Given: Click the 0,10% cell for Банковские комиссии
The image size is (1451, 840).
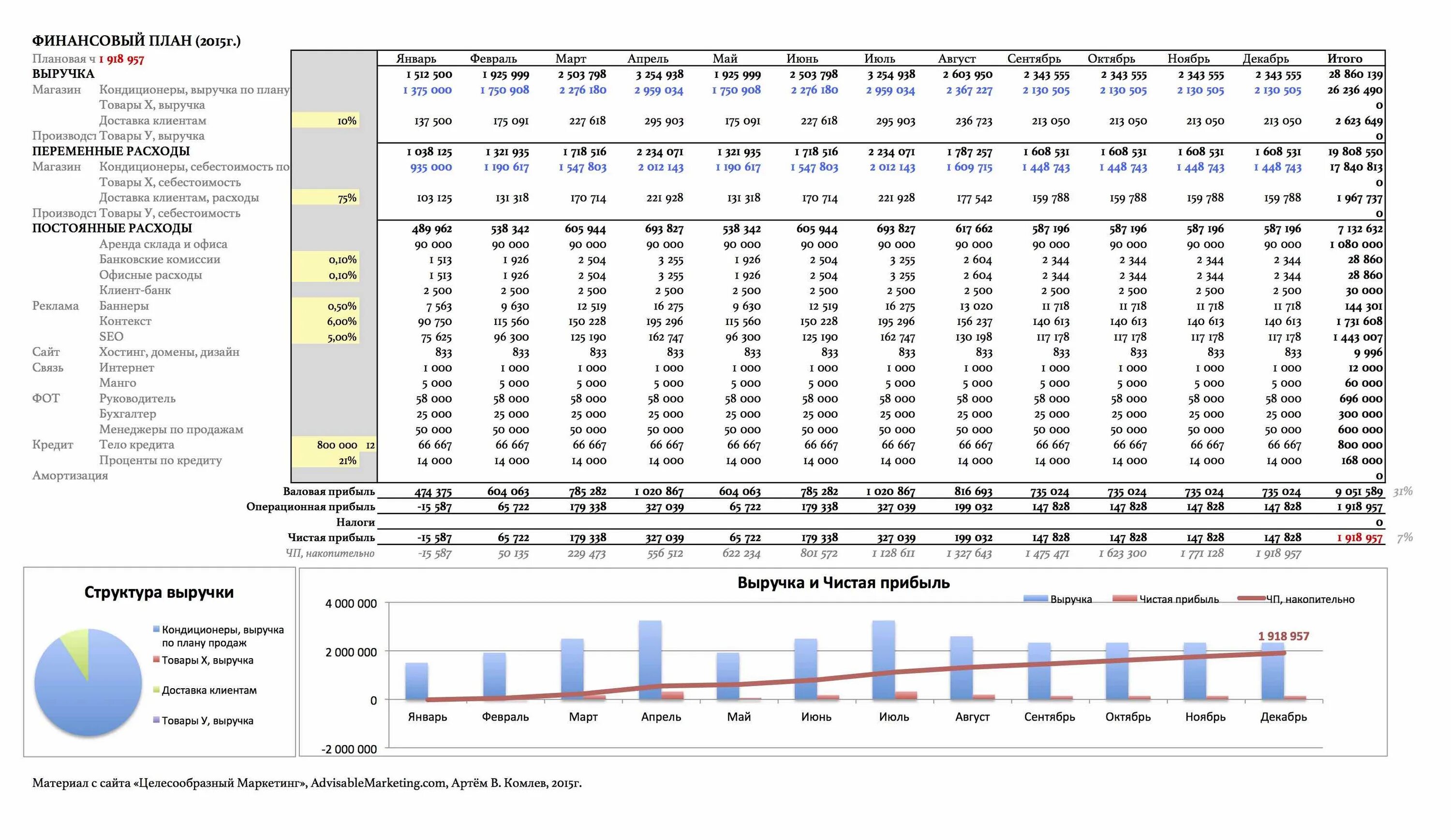Looking at the screenshot, I should point(326,259).
